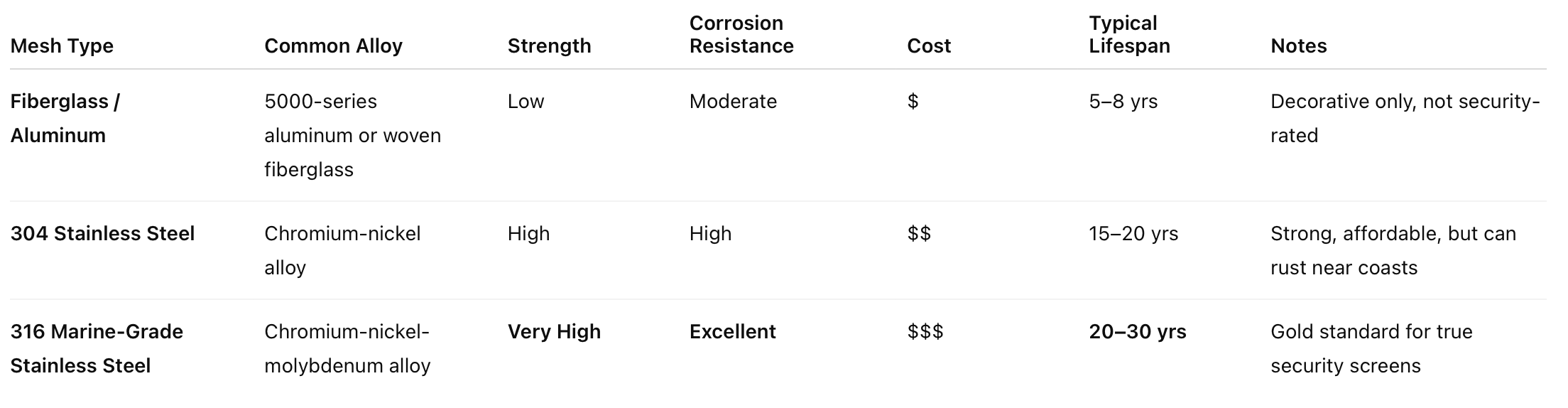Select 316 Marine-Grade Stainless Steel cell
This screenshot has width=1568, height=408.
(x=97, y=348)
